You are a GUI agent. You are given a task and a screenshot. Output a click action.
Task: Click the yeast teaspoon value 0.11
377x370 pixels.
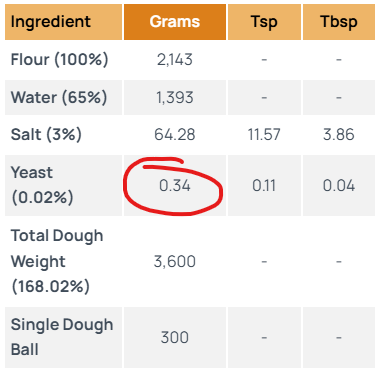click(264, 185)
